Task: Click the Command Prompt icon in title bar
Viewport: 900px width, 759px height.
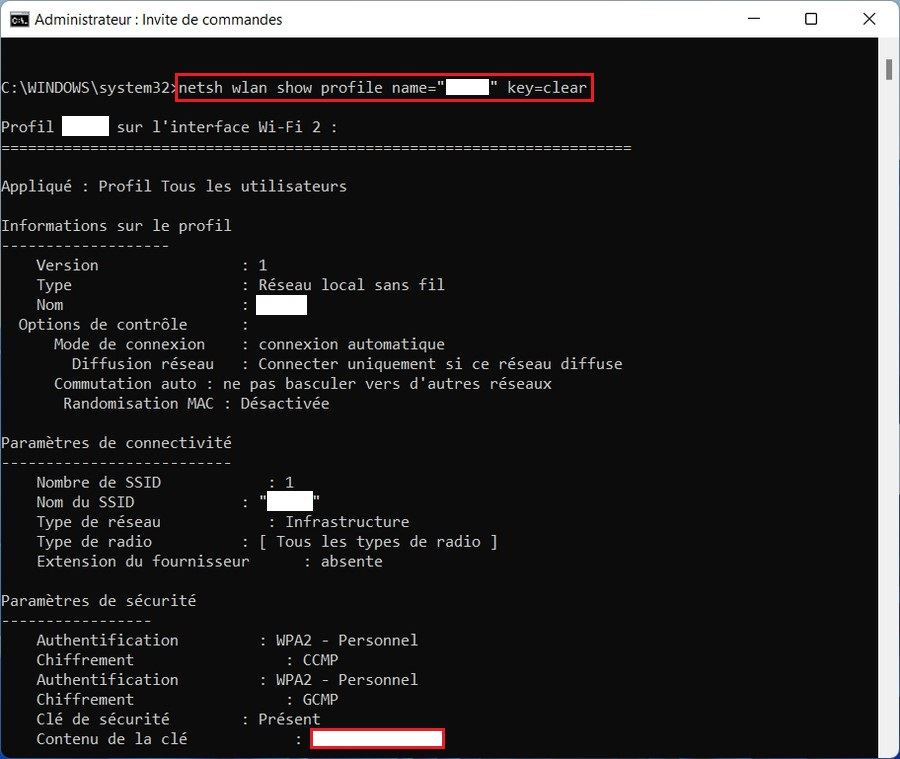Action: click(x=18, y=19)
